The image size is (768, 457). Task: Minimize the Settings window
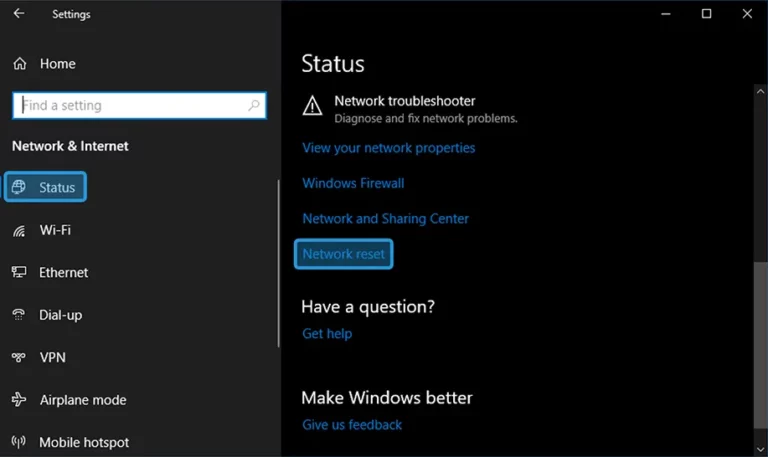tap(666, 14)
